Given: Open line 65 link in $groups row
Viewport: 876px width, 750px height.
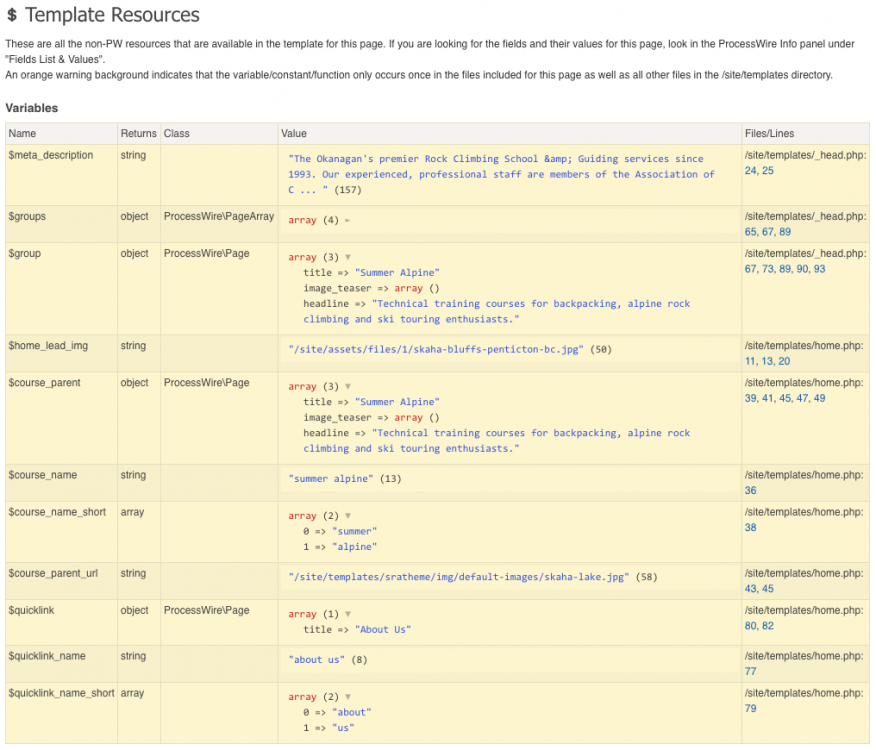Looking at the screenshot, I should click(x=751, y=232).
